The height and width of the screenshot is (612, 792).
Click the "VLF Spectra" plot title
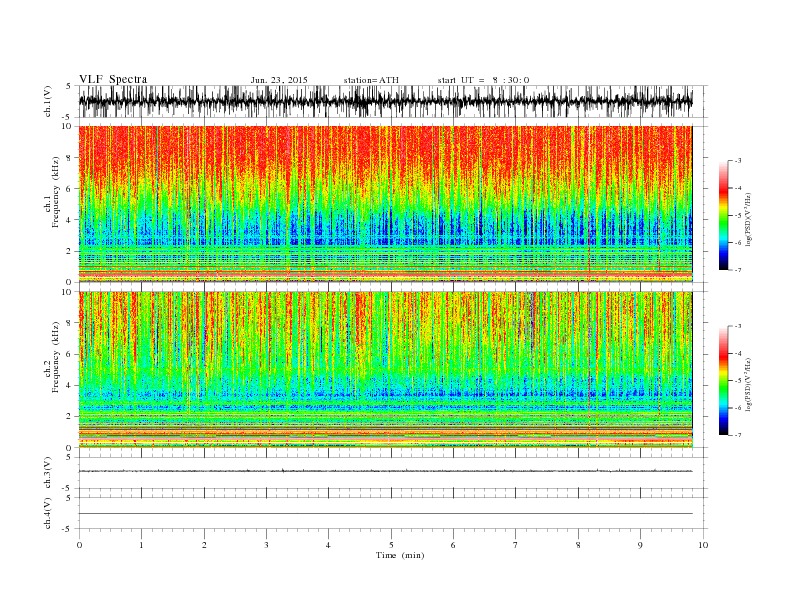(x=113, y=79)
